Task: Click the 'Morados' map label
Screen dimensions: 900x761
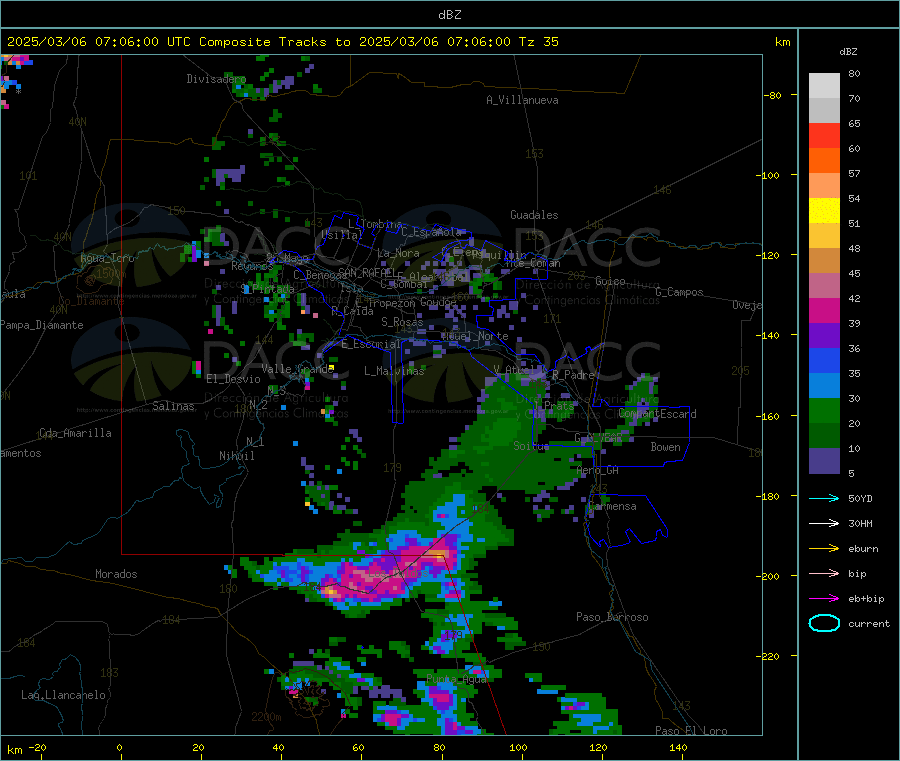Action: 116,574
